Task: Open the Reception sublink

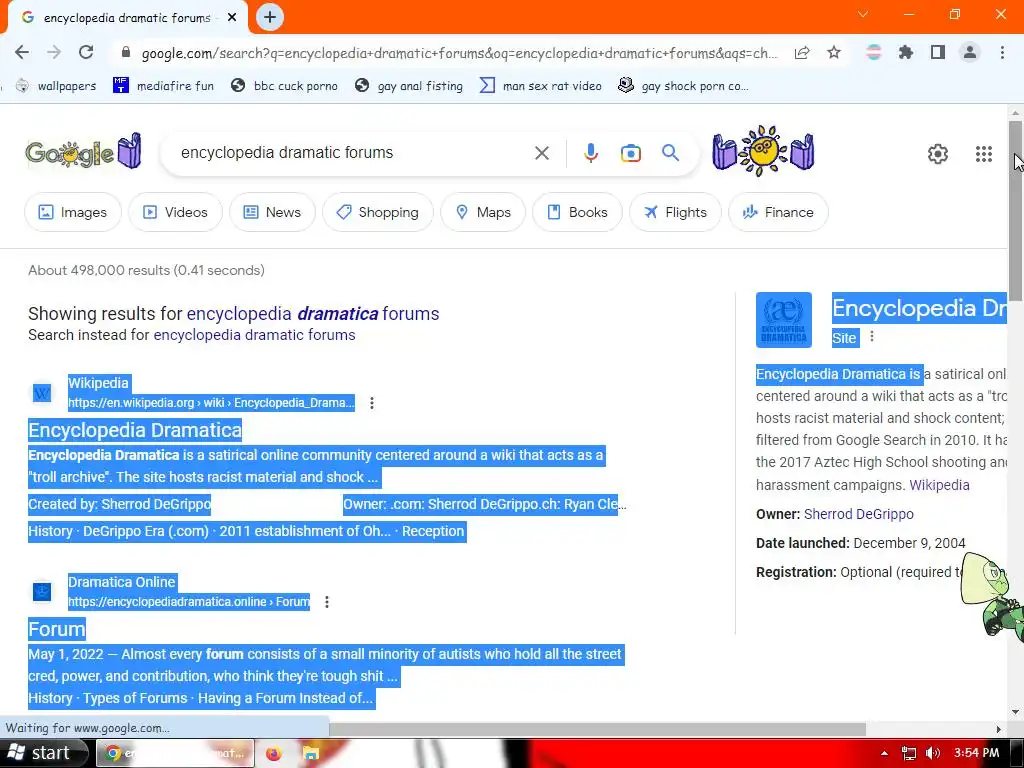Action: tap(432, 531)
